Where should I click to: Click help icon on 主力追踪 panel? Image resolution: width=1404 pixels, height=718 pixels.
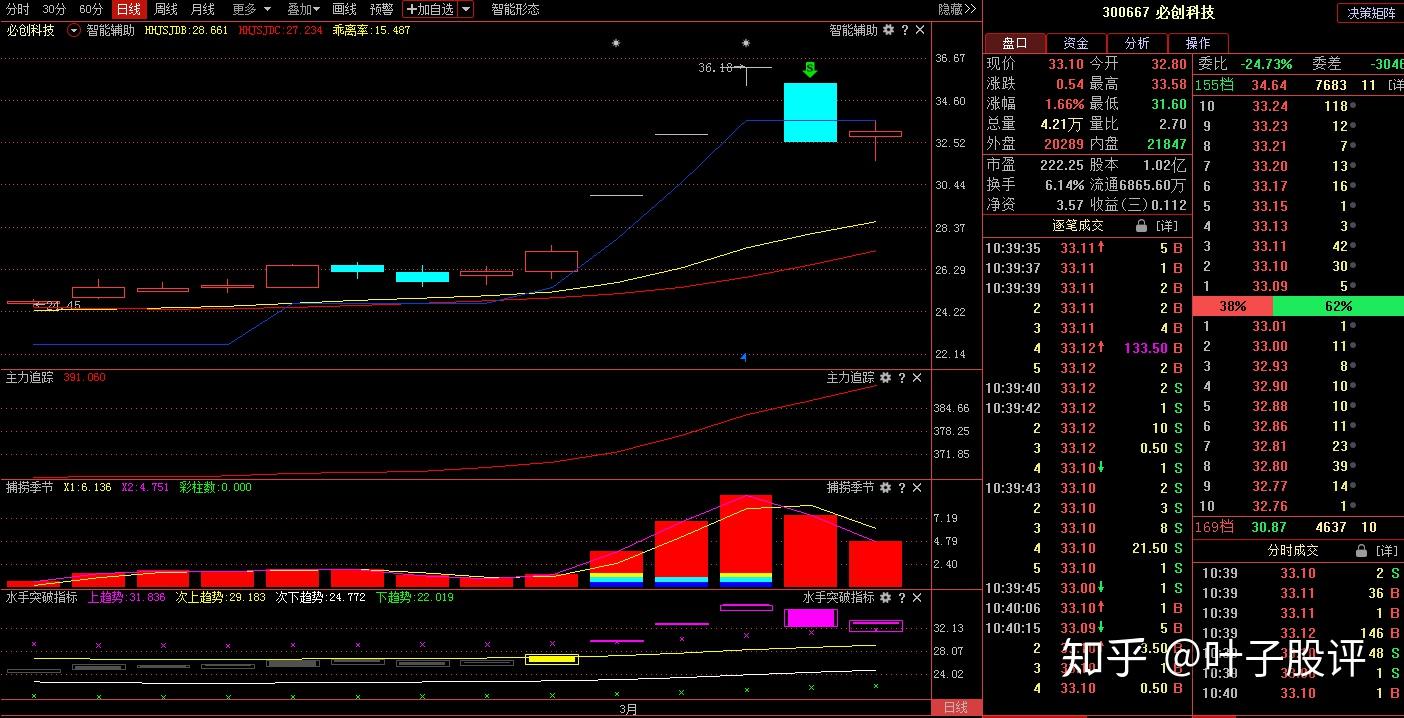coord(902,378)
